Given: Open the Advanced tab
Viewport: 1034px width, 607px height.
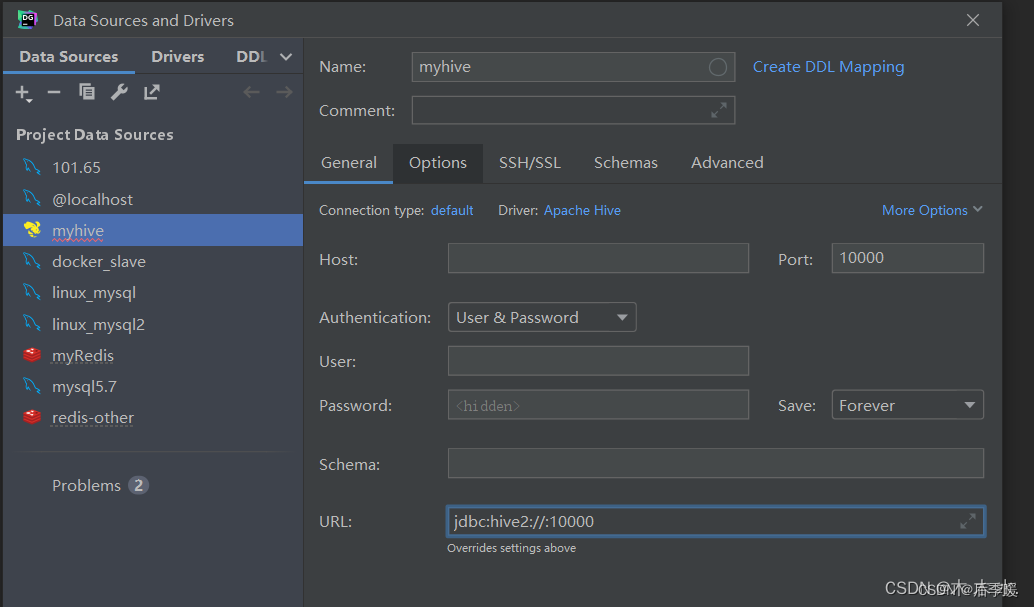Looking at the screenshot, I should pyautogui.click(x=727, y=162).
